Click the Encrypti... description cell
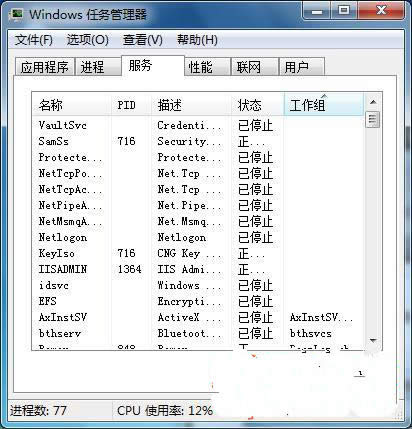Image resolution: width=412 pixels, height=429 pixels. point(189,301)
